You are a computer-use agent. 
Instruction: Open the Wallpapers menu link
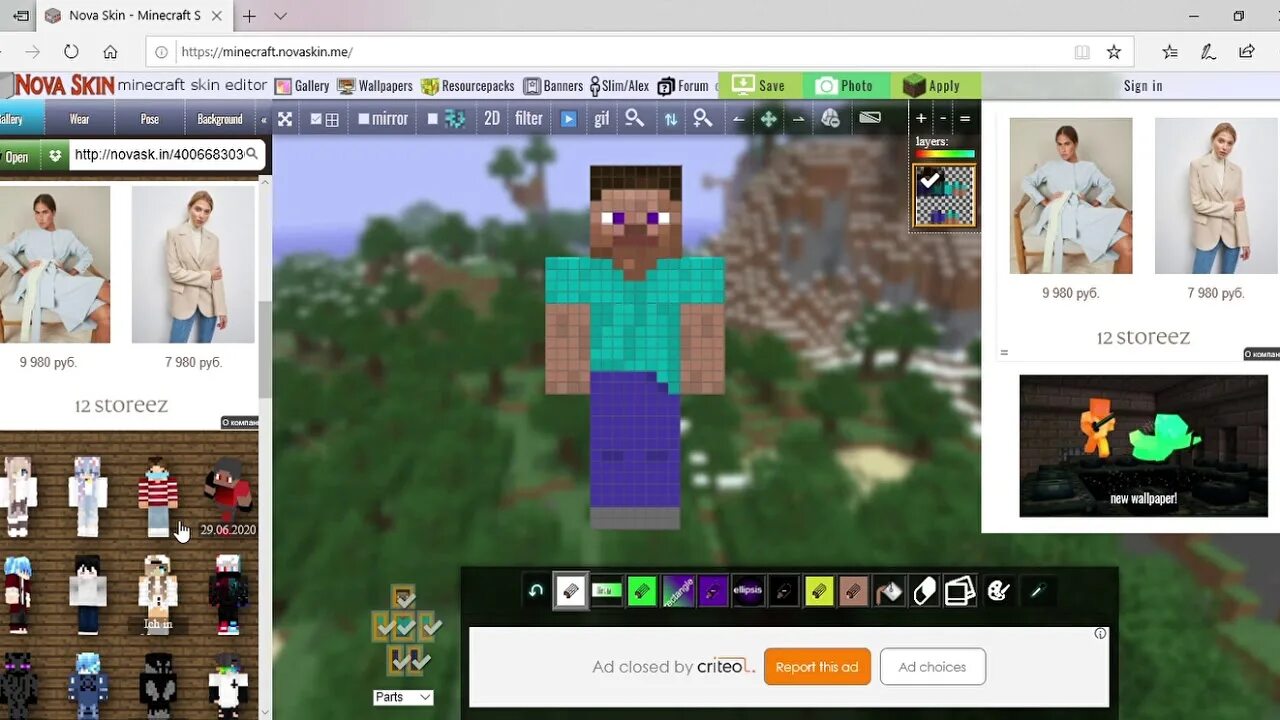[x=375, y=86]
